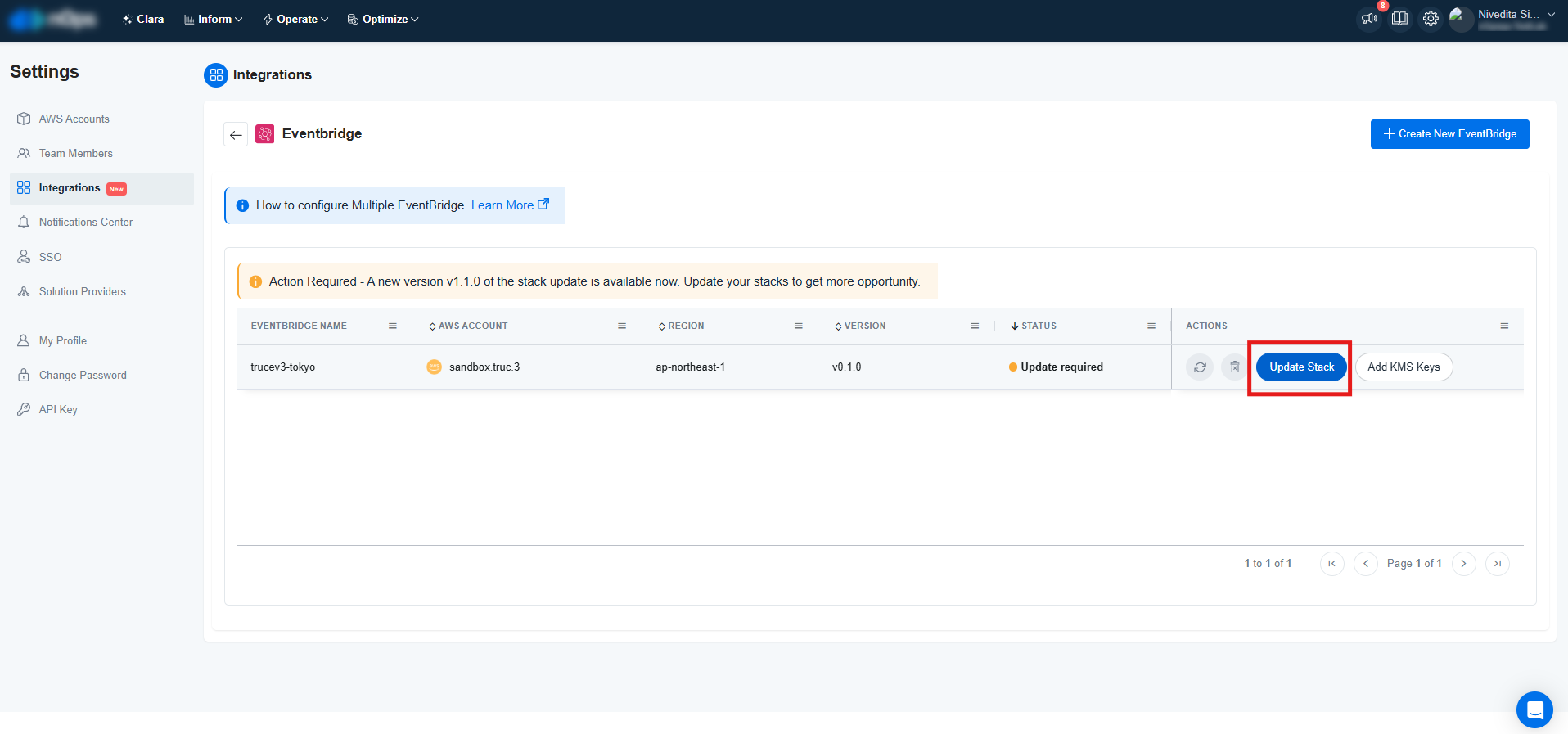Click the refresh icon in the Actions column
1568x734 pixels.
(1200, 367)
